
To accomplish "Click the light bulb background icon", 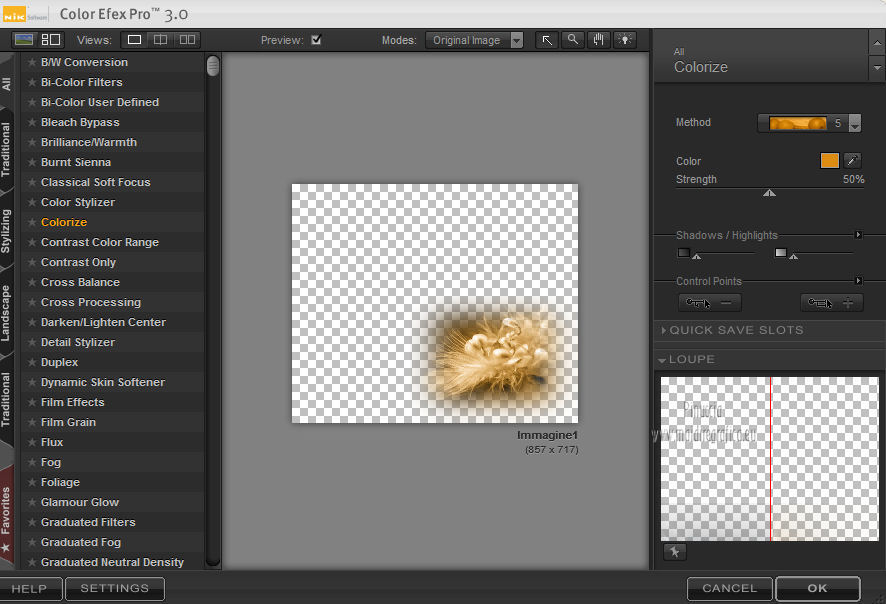I will tap(625, 40).
